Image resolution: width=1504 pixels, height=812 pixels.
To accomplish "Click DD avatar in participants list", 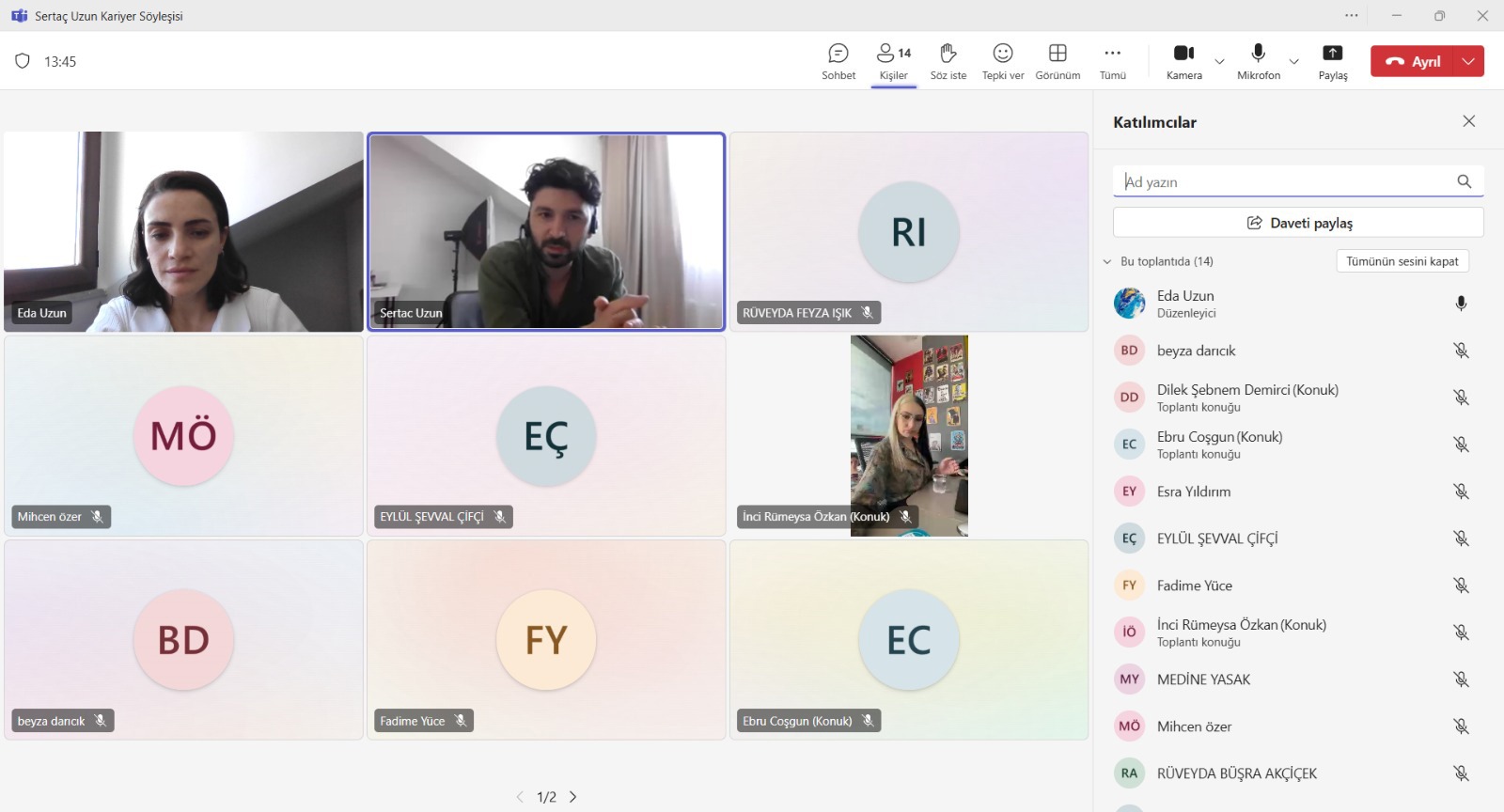I will pos(1129,398).
